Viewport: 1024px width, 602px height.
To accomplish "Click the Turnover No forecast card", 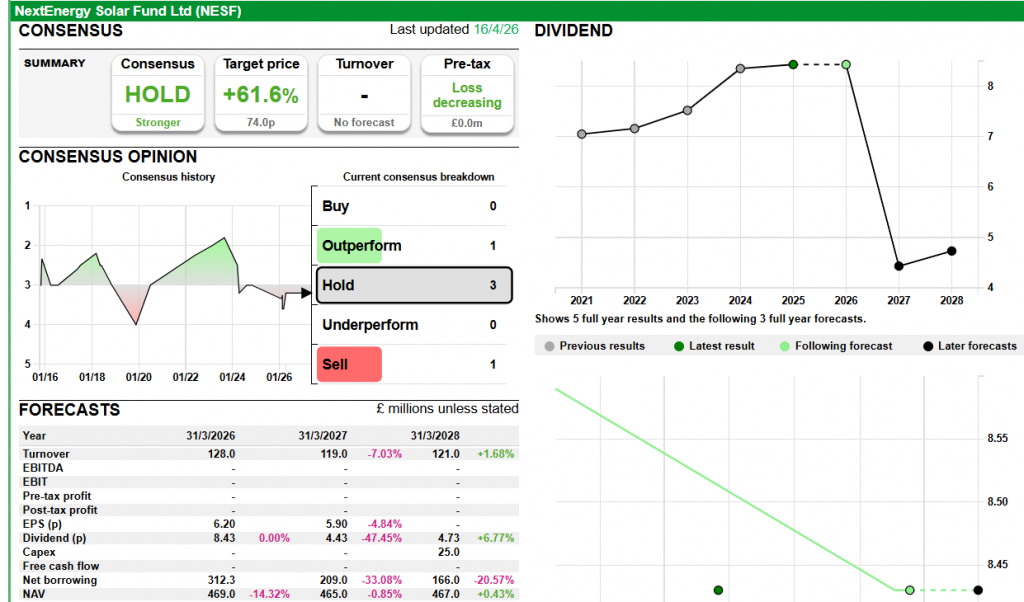I will pyautogui.click(x=364, y=94).
